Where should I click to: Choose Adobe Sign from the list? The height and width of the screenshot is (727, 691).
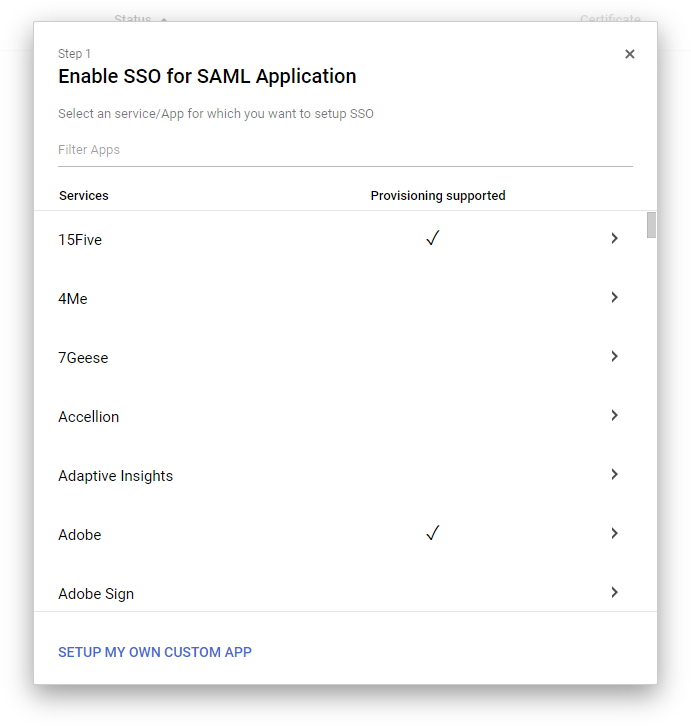(96, 594)
